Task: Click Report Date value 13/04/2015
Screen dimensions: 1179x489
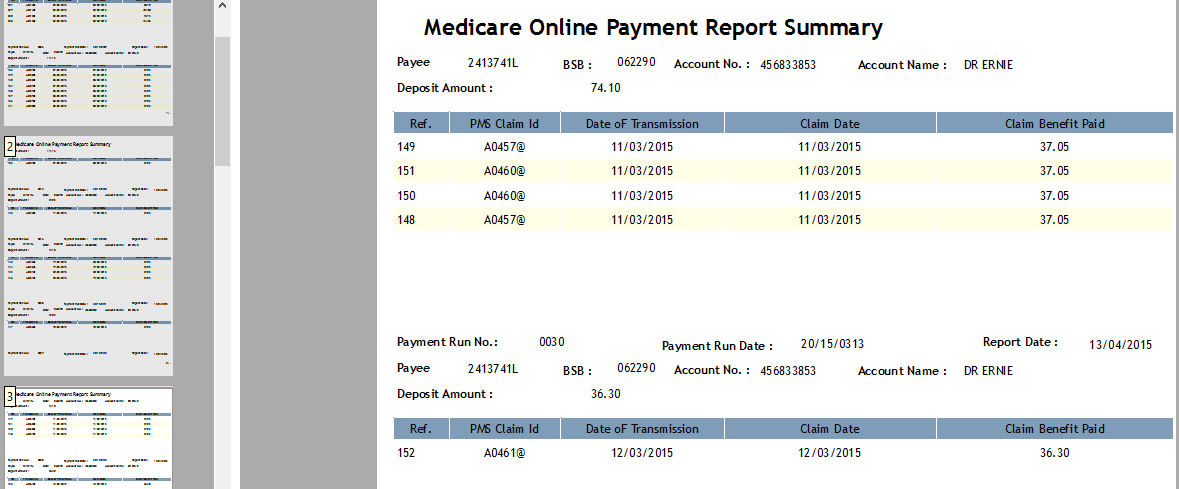Action: tap(1120, 345)
